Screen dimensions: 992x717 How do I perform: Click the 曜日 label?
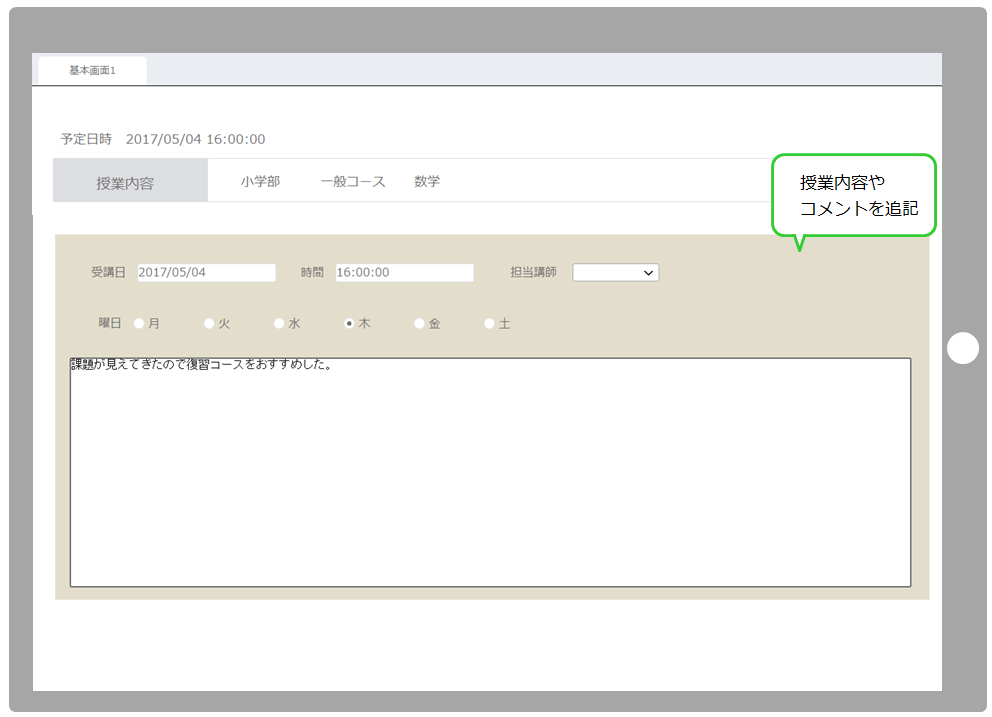coord(109,323)
